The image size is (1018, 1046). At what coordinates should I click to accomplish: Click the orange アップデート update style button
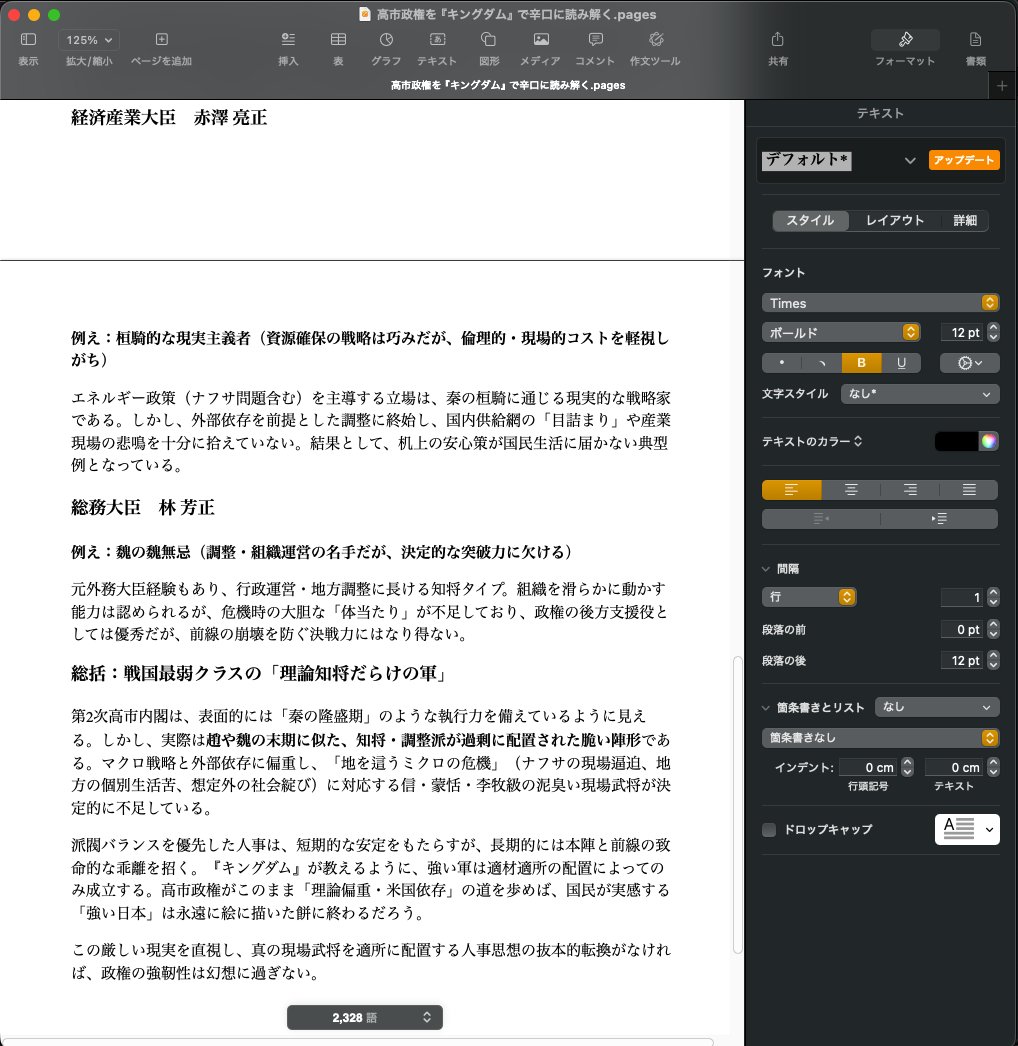(x=964, y=160)
